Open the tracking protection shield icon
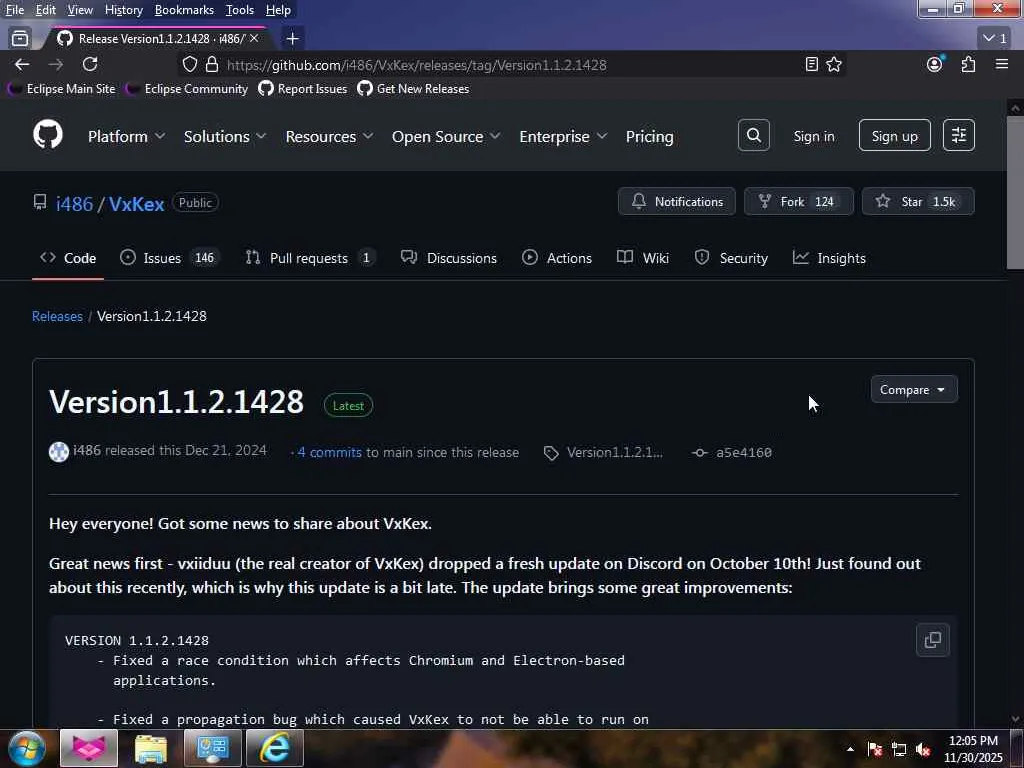The height and width of the screenshot is (768, 1024). pos(189,64)
